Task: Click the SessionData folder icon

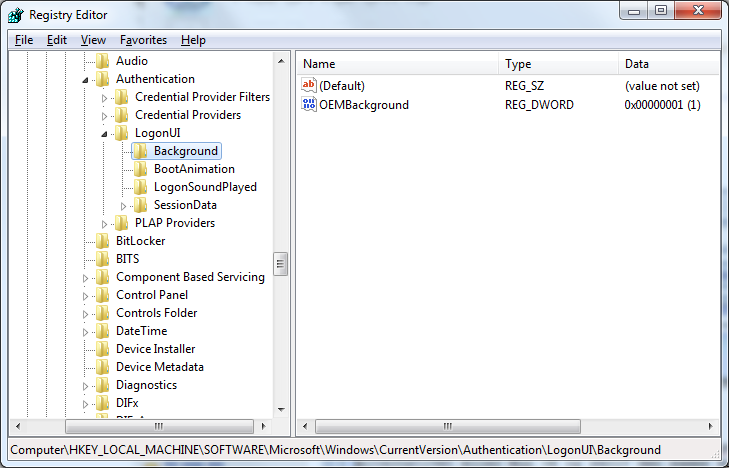Action: click(140, 205)
